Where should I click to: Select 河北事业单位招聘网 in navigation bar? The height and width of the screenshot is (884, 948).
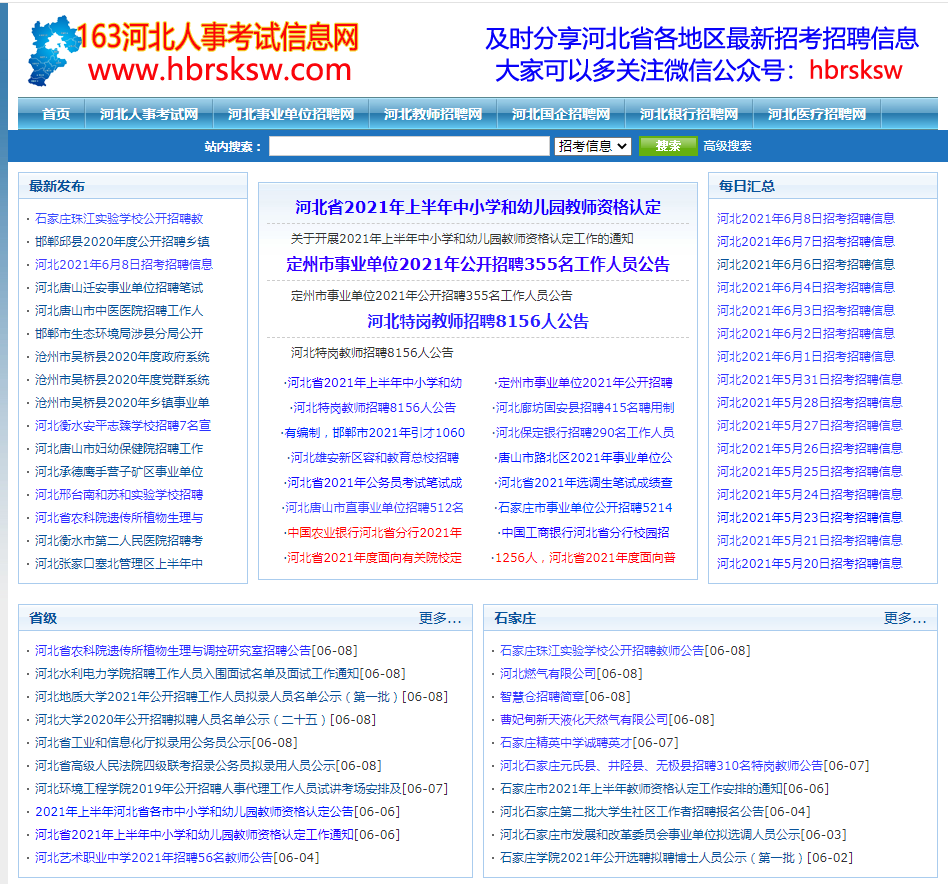tap(291, 114)
